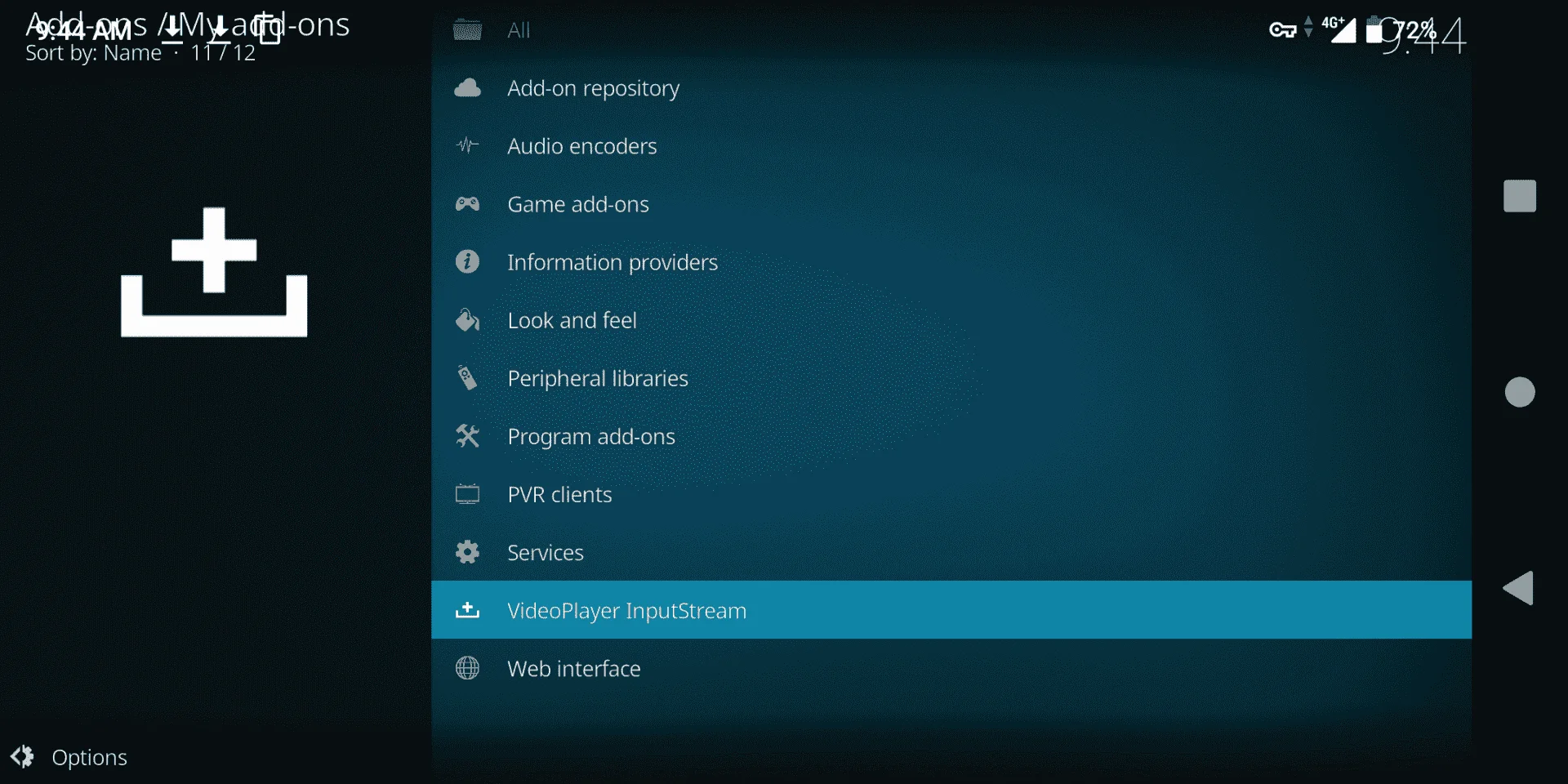Open the Add-on repository category
The height and width of the screenshot is (784, 1568).
pyautogui.click(x=951, y=88)
